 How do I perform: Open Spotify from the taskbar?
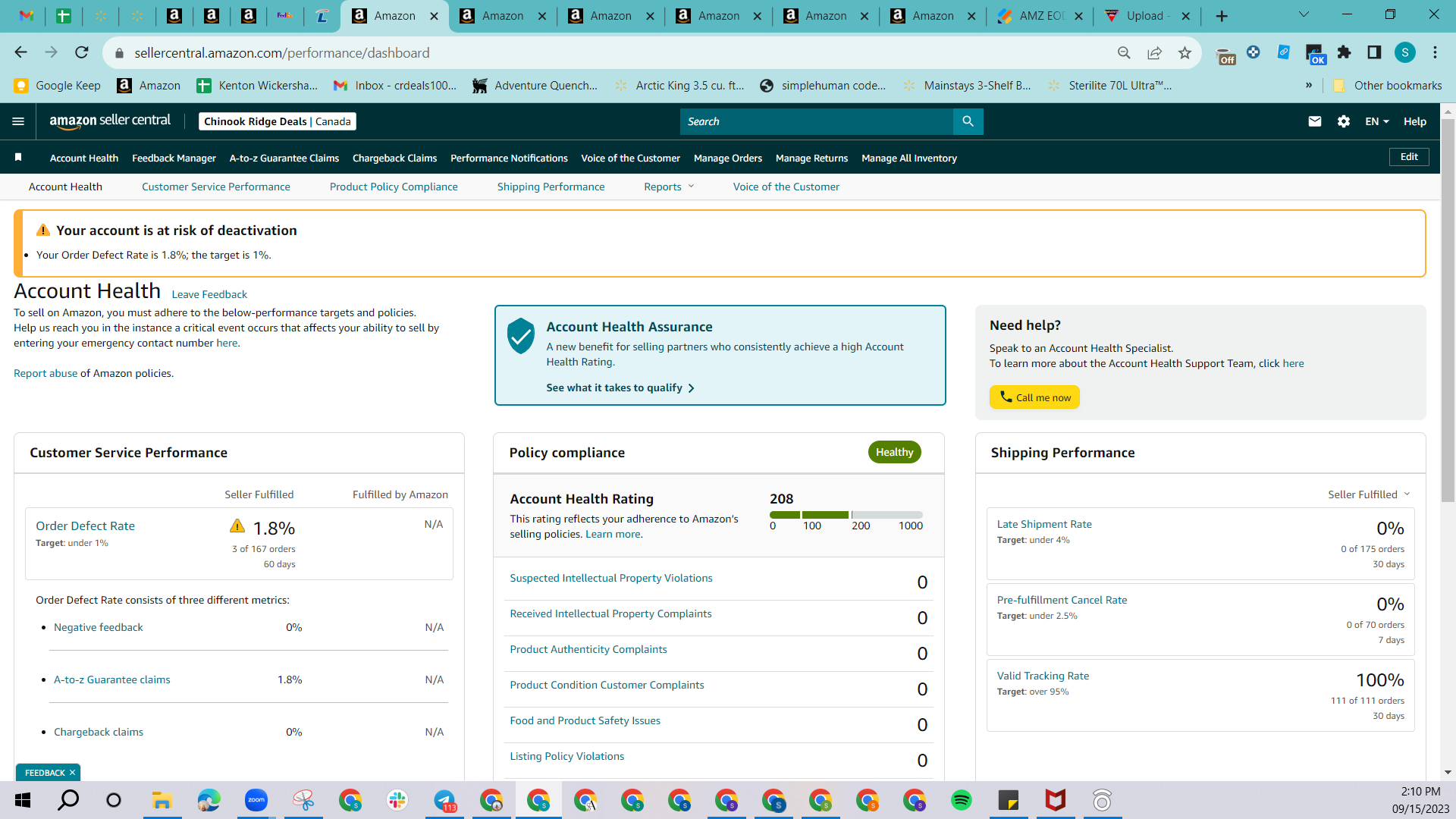point(962,800)
